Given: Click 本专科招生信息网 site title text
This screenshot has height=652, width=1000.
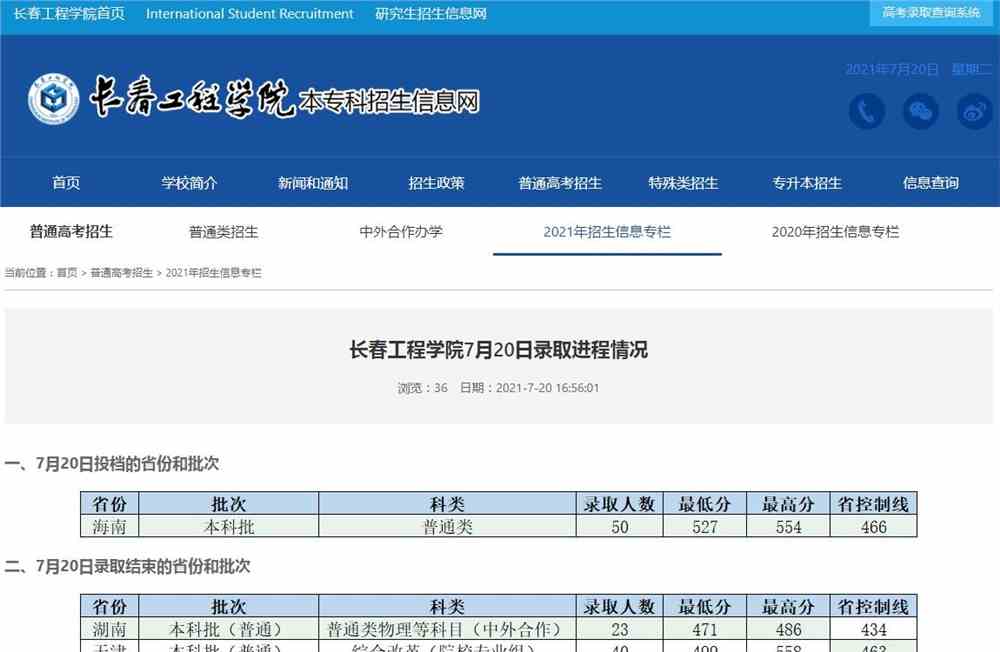Looking at the screenshot, I should (389, 101).
